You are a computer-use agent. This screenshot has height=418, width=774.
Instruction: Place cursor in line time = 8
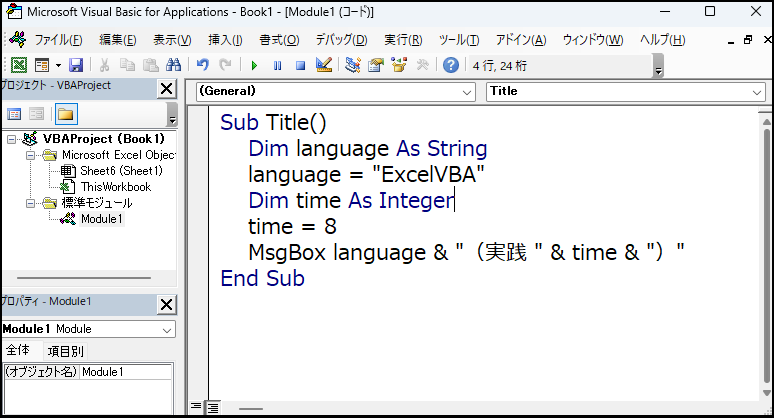(292, 227)
